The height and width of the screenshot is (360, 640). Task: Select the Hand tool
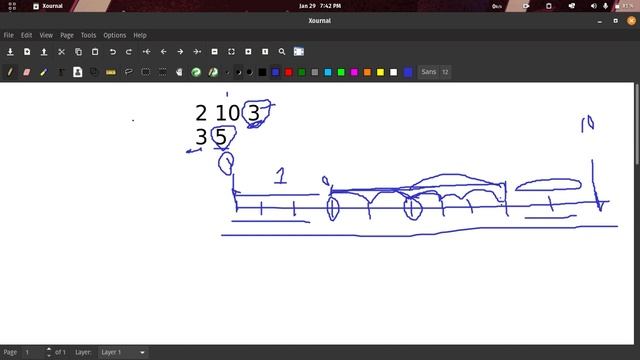(x=179, y=72)
